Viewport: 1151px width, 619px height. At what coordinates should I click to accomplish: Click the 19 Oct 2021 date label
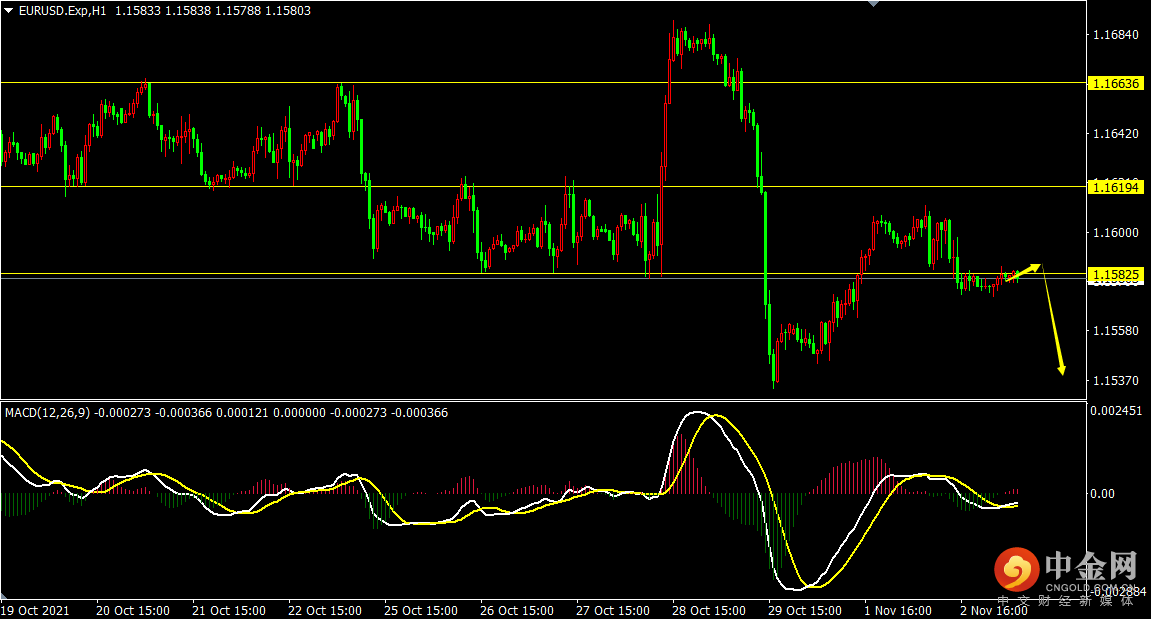[35, 611]
